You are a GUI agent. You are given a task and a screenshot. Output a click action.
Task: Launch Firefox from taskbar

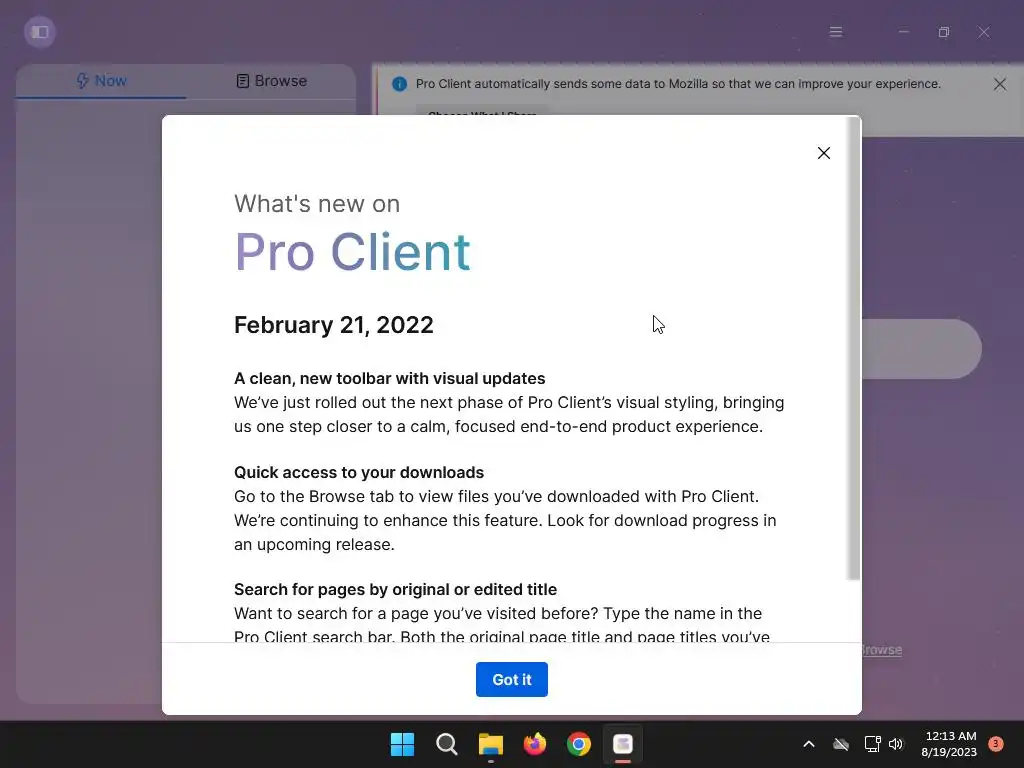pyautogui.click(x=535, y=744)
